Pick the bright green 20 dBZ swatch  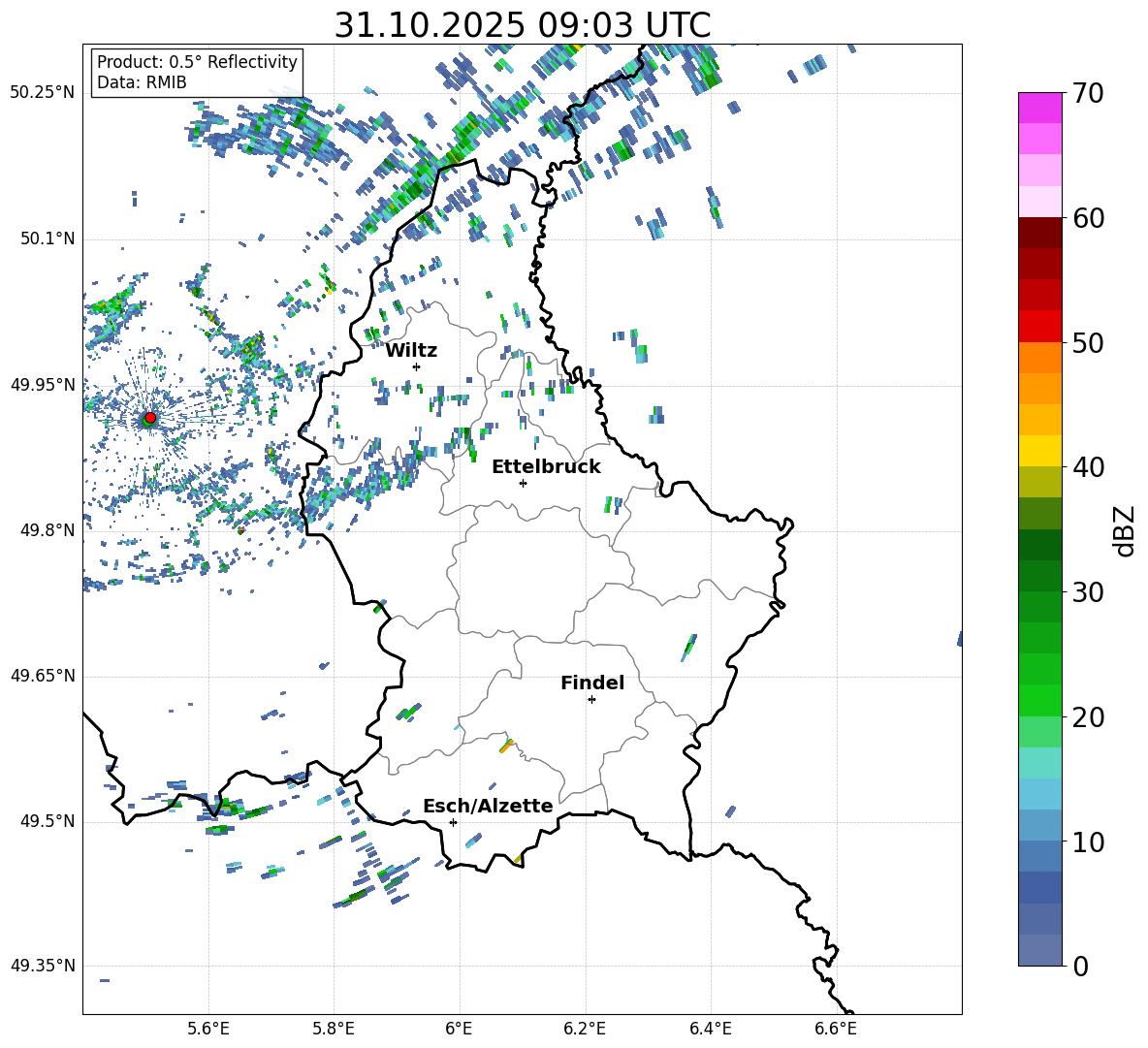pos(1039,700)
